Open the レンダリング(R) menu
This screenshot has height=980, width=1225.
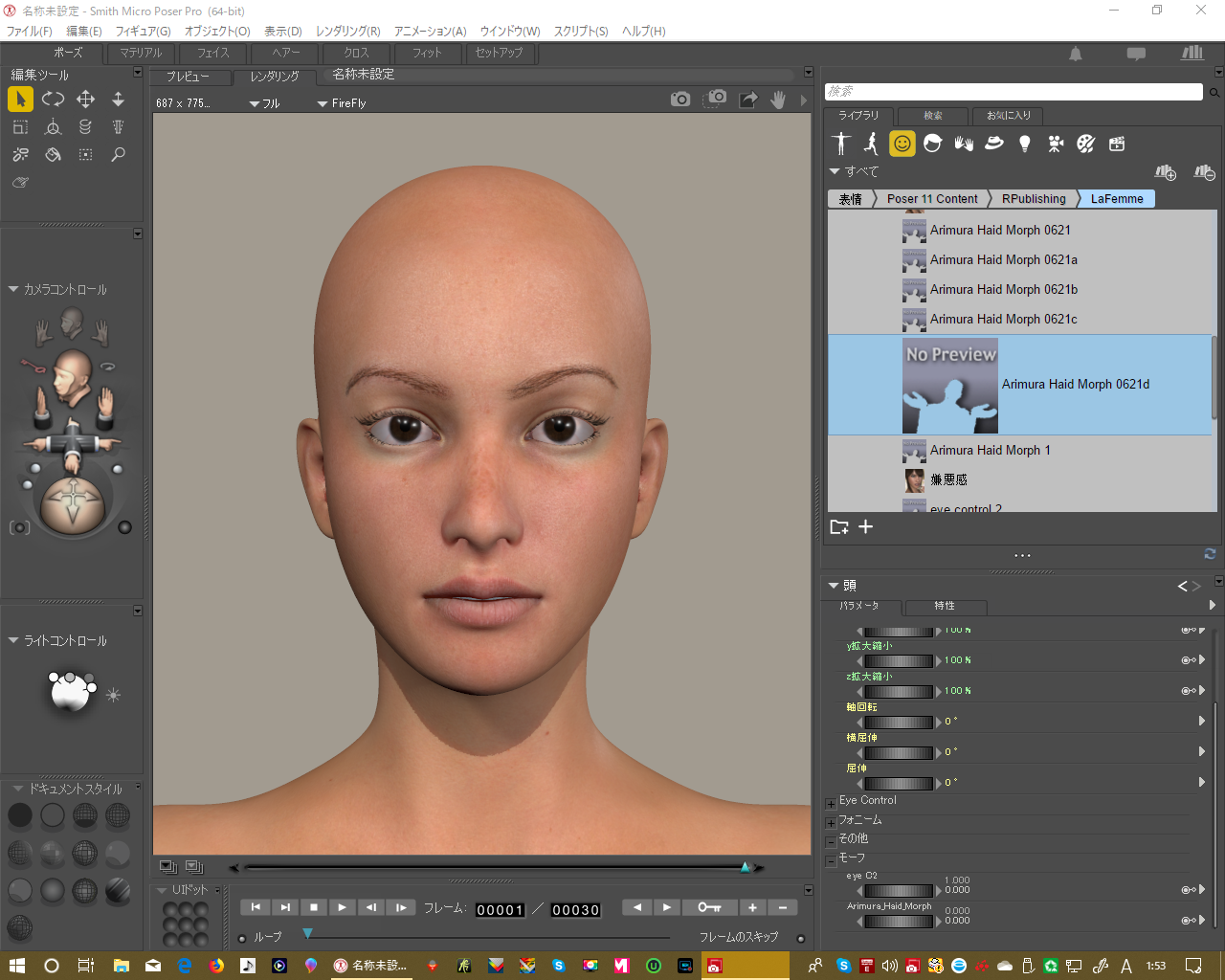(x=347, y=32)
